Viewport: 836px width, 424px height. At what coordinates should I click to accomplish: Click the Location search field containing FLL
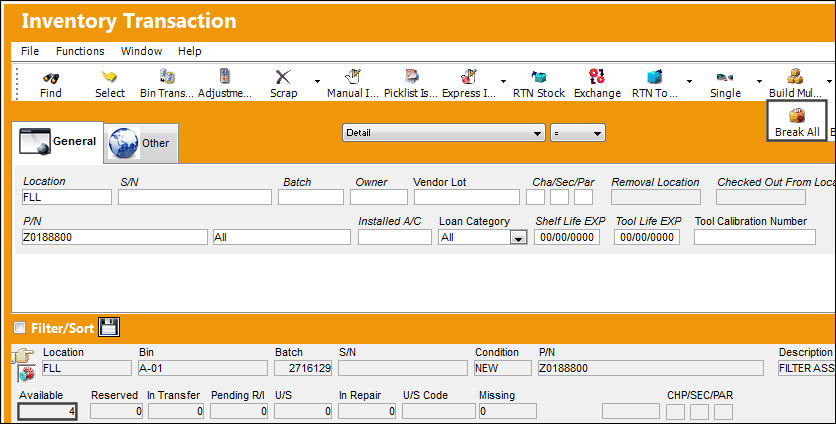[67, 197]
